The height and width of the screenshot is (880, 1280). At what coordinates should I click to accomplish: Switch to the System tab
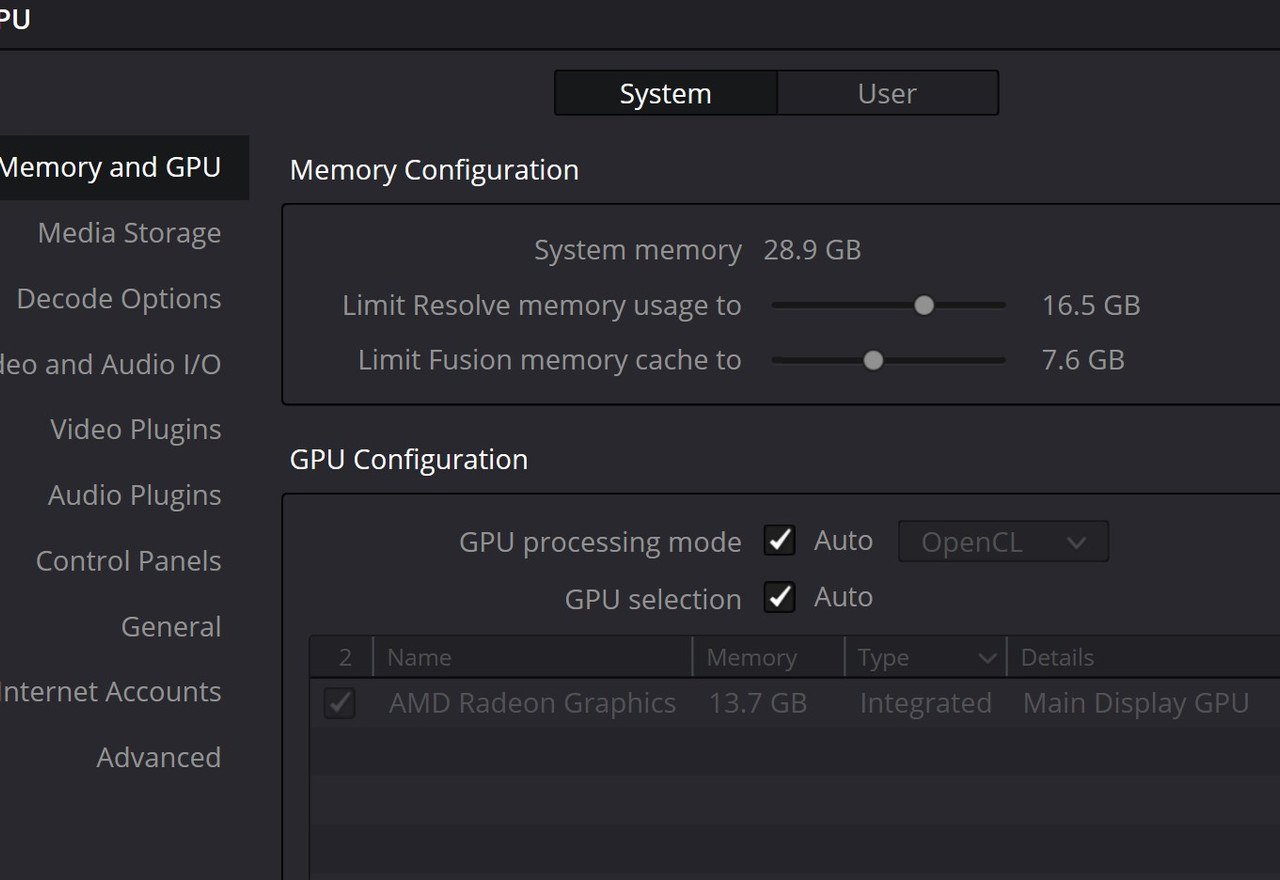click(x=665, y=93)
